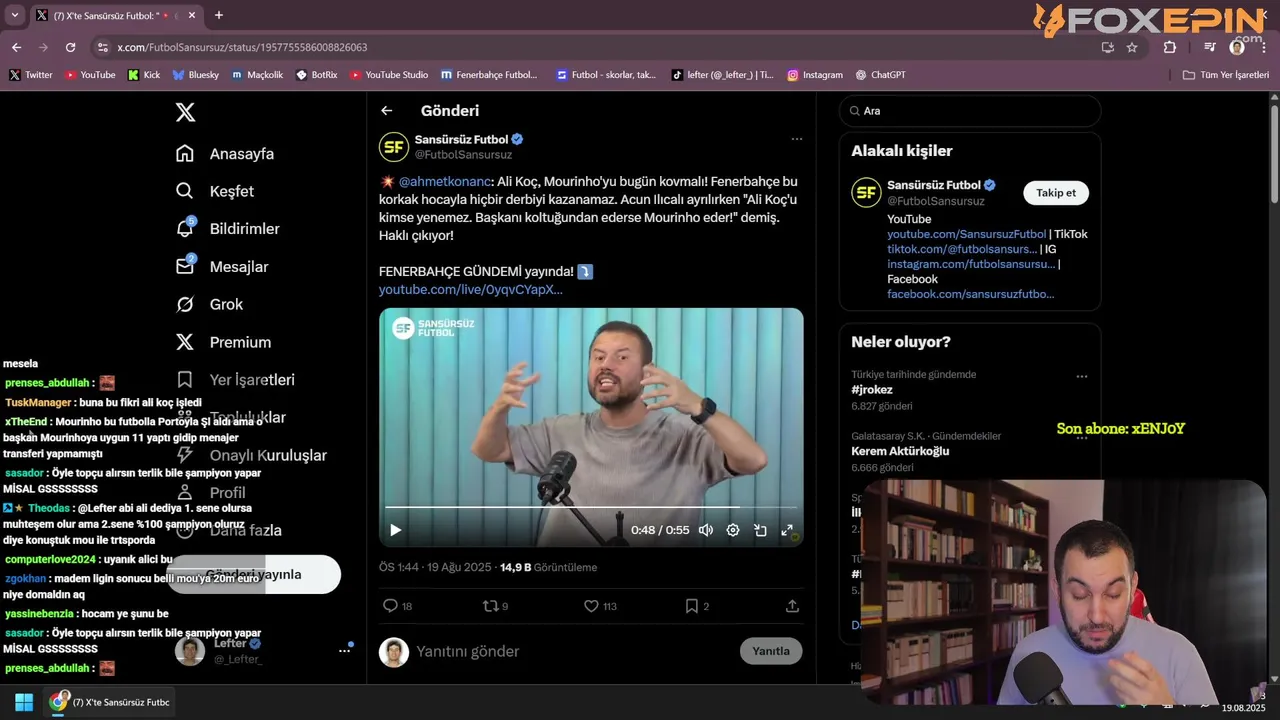This screenshot has height=720, width=1280.
Task: Open Grok in the sidebar
Action: 209,304
